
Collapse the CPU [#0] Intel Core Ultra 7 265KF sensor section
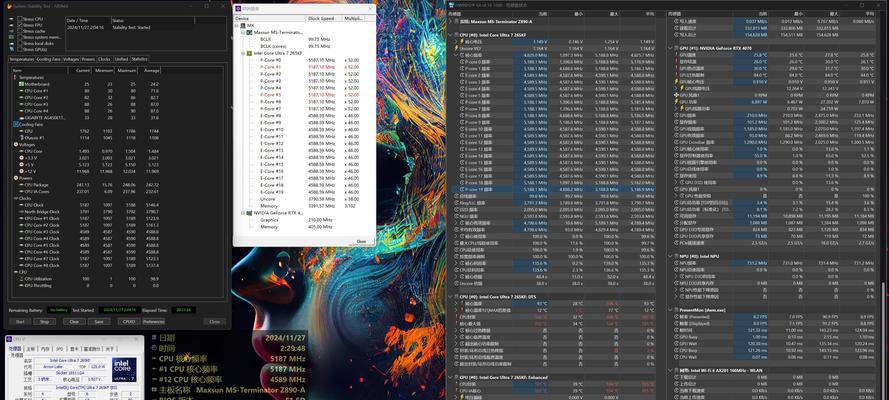pyautogui.click(x=451, y=35)
